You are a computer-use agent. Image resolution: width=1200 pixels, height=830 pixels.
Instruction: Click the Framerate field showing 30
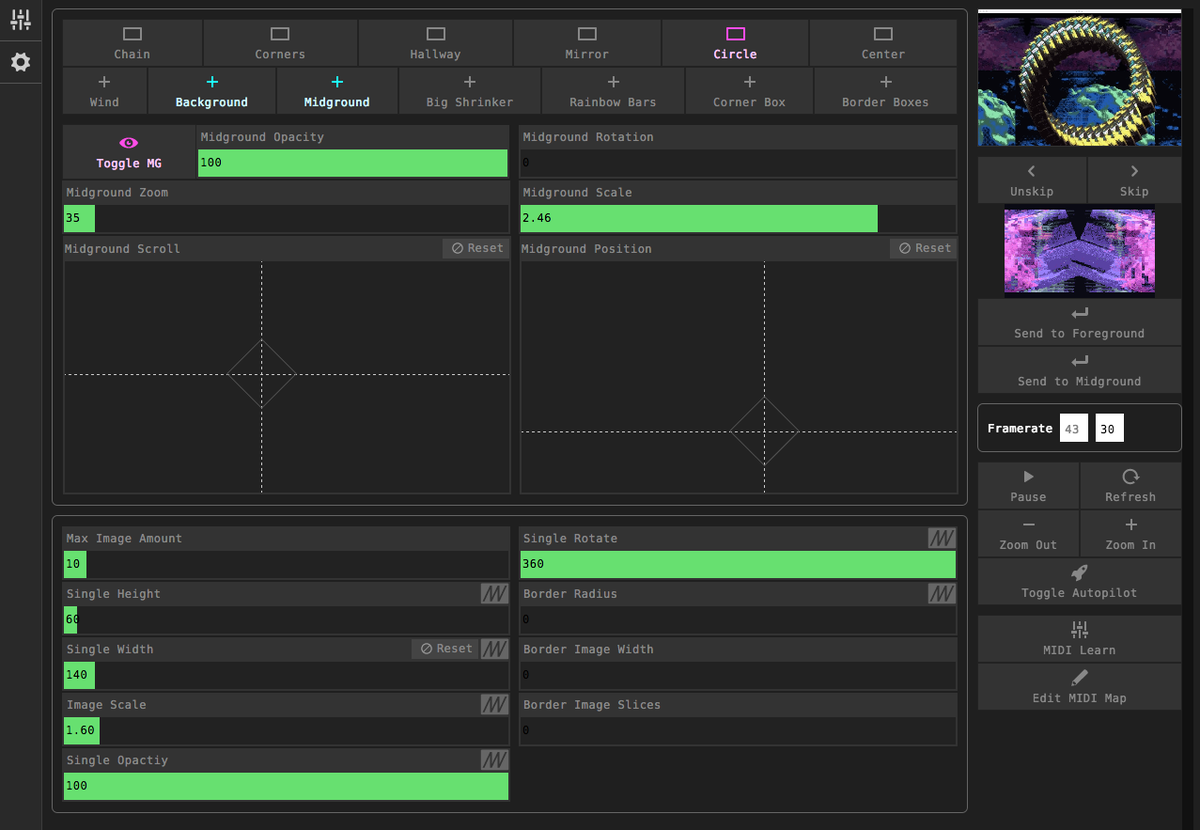coord(1109,428)
